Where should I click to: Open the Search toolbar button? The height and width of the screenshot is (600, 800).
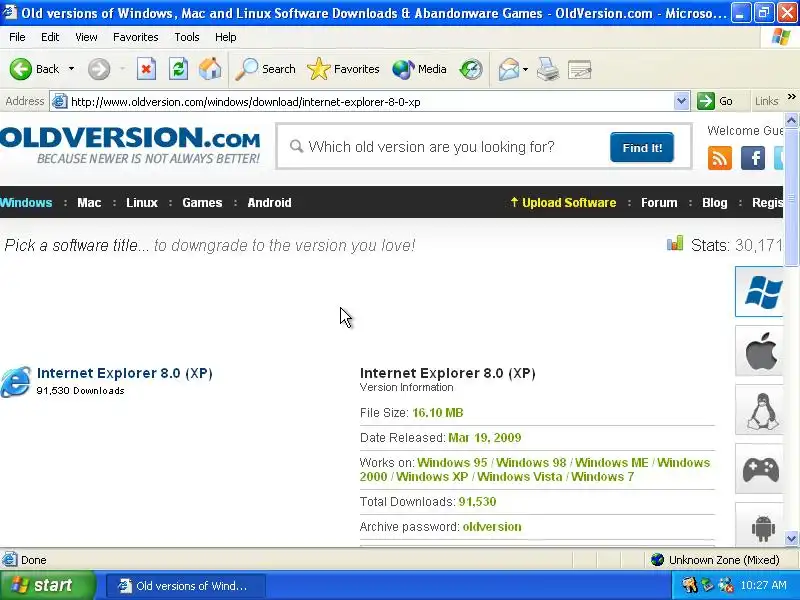265,69
